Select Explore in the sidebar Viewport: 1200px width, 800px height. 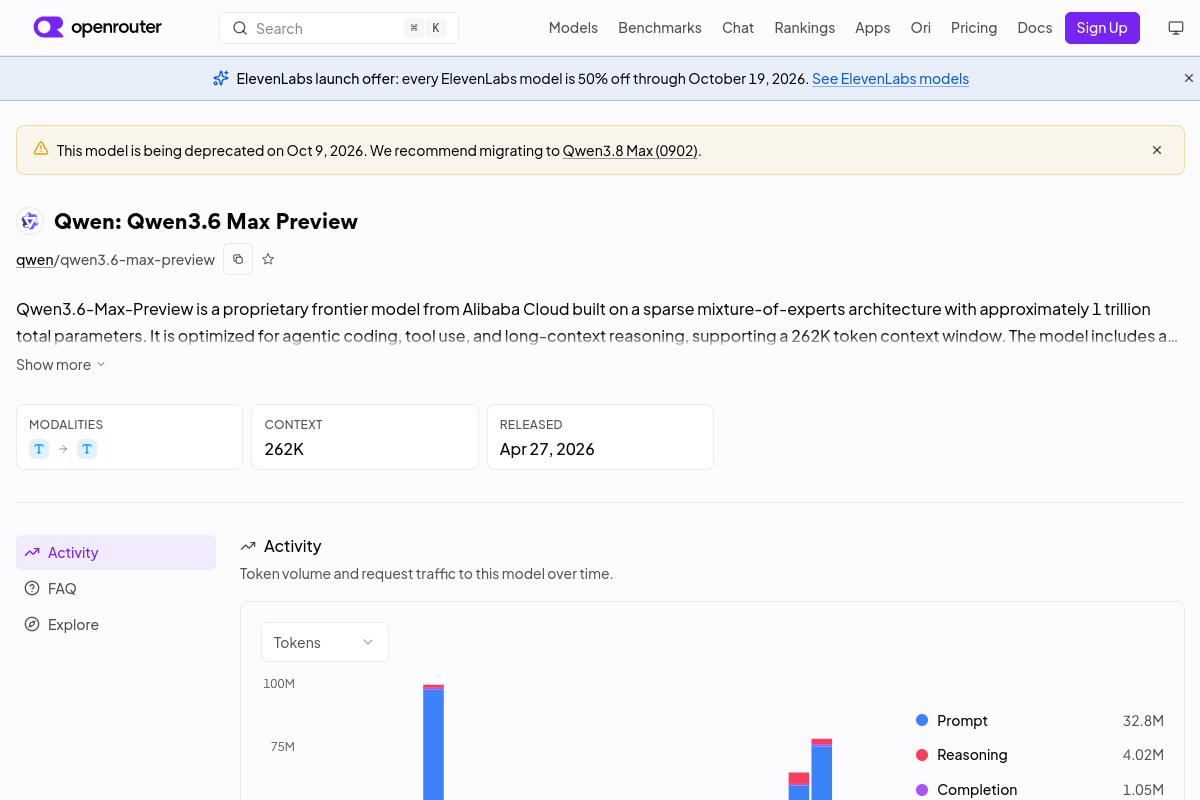click(116, 625)
